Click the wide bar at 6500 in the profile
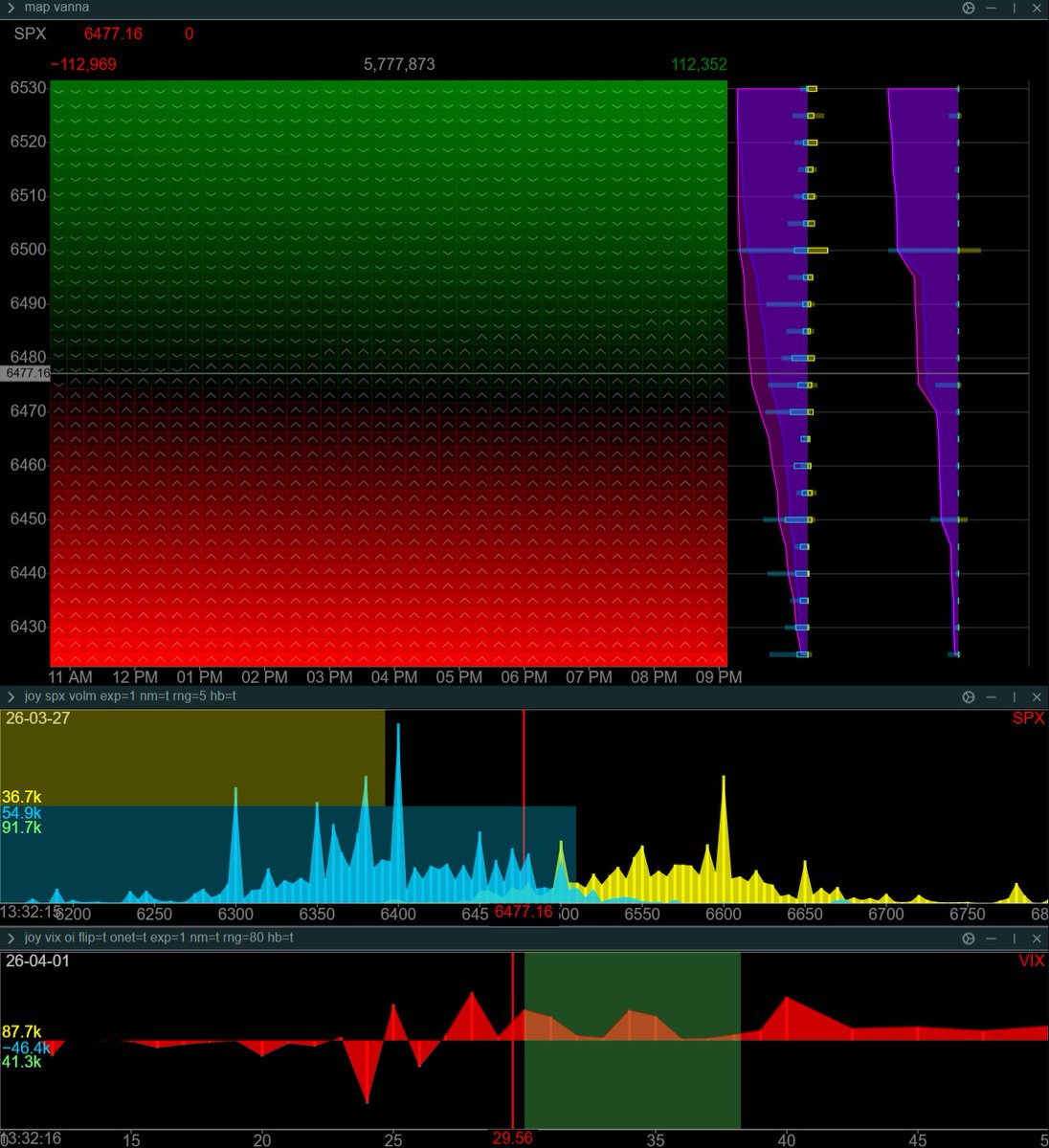This screenshot has height=1148, width=1049. click(x=785, y=251)
